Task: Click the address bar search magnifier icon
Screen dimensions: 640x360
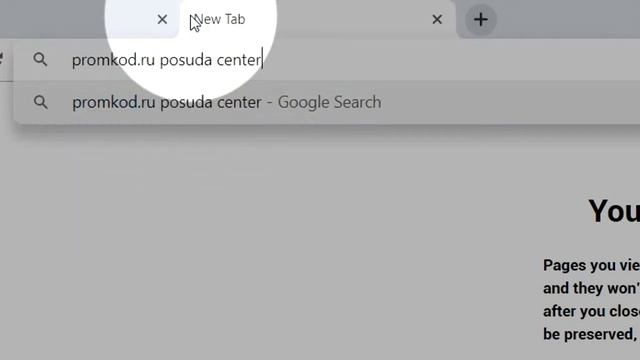Action: pyautogui.click(x=40, y=60)
